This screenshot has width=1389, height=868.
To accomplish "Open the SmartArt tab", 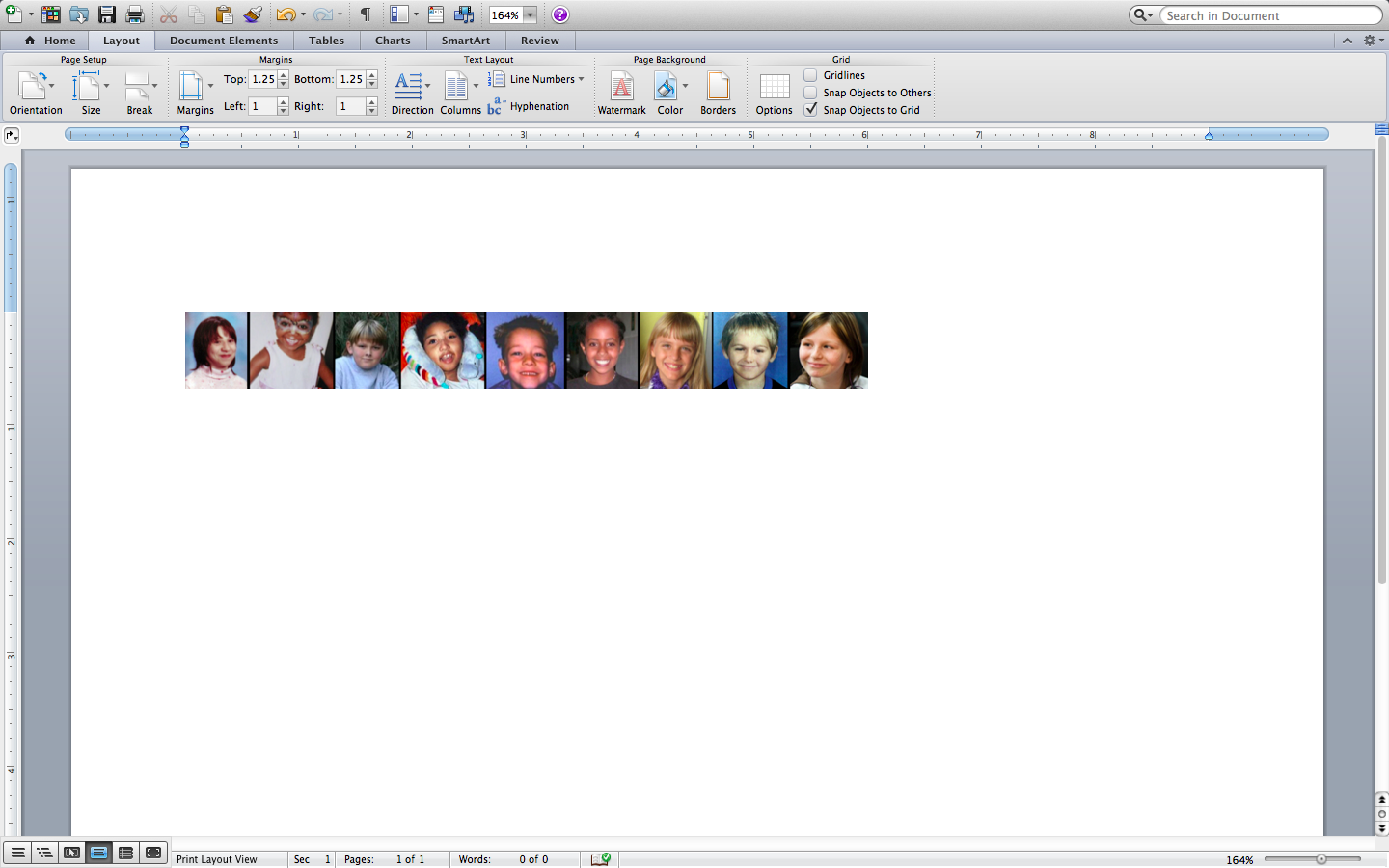I will tap(466, 41).
